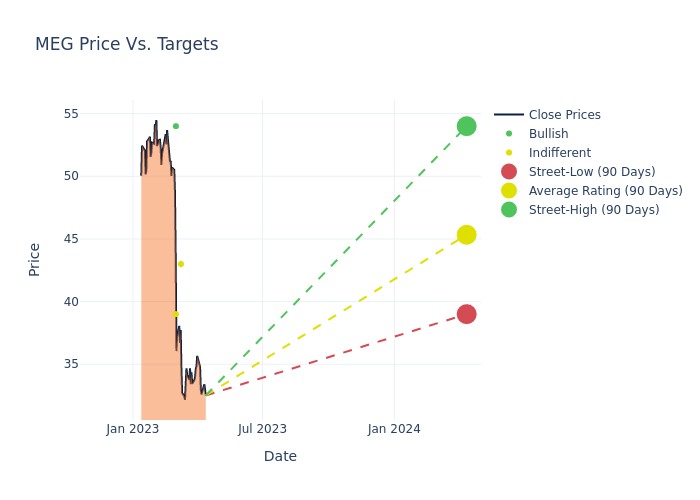Click the yellow Indifferent dot at 43
Screen dimensions: 700x500
(x=181, y=264)
